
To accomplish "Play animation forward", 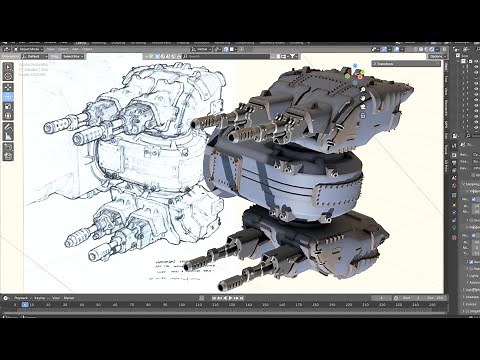I will click(x=231, y=298).
